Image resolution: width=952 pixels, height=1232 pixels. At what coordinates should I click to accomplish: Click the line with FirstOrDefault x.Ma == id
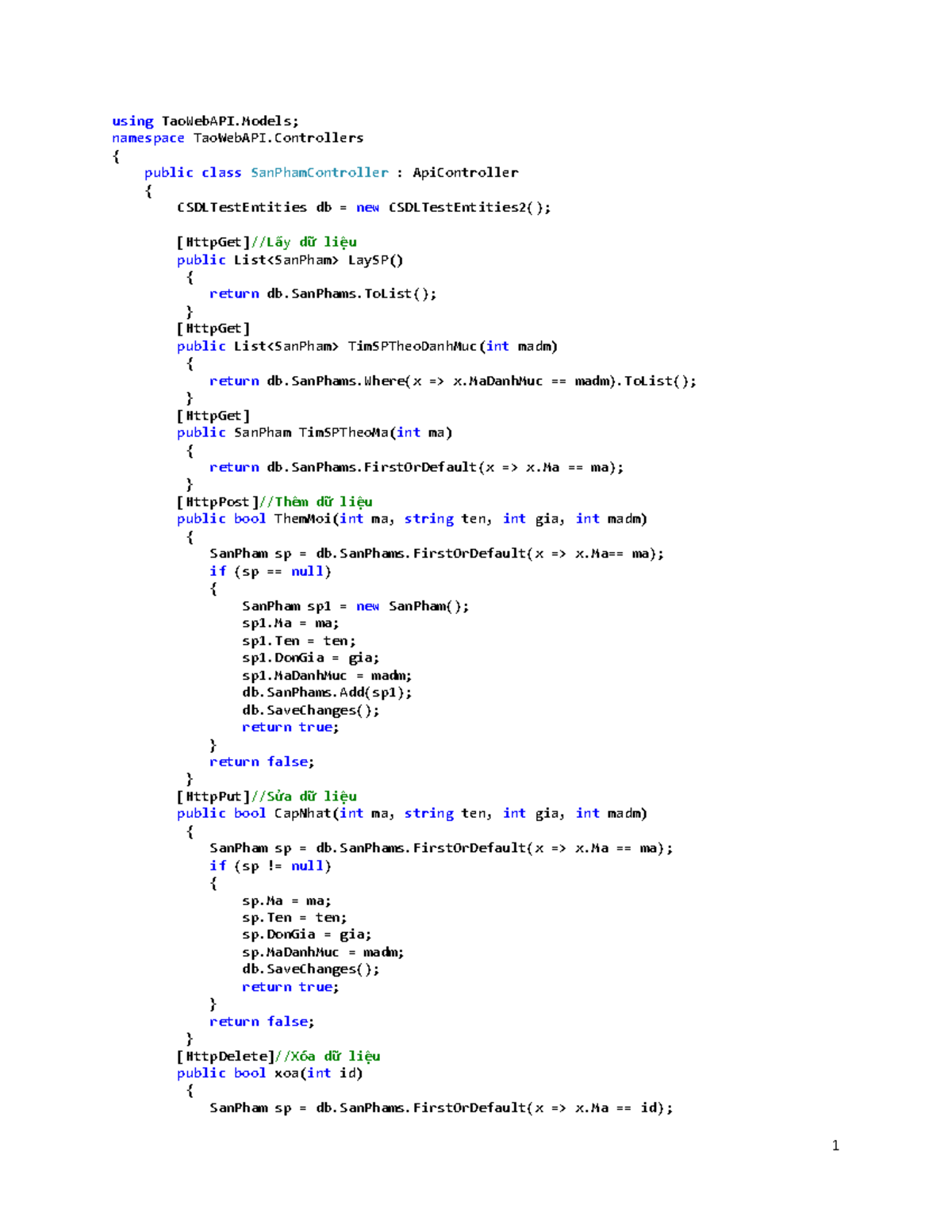[441, 1108]
